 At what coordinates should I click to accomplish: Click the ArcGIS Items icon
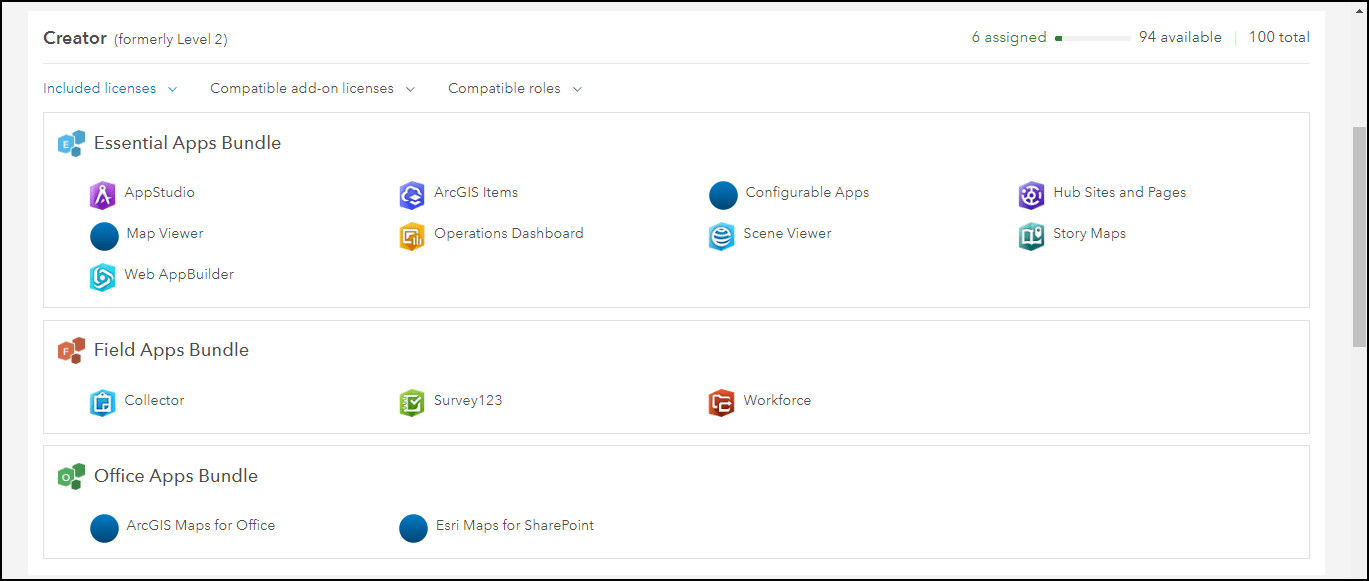[x=412, y=195]
